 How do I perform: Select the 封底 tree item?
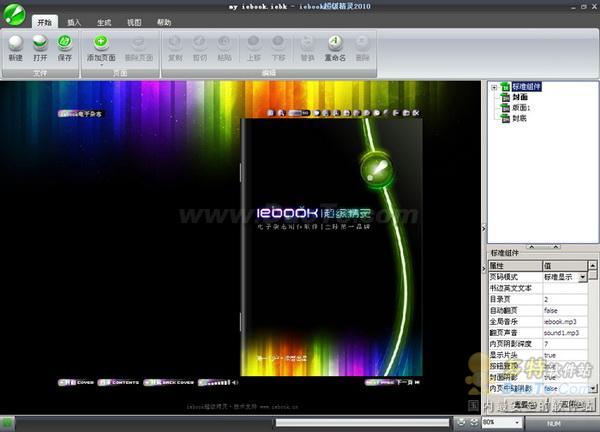coord(519,119)
